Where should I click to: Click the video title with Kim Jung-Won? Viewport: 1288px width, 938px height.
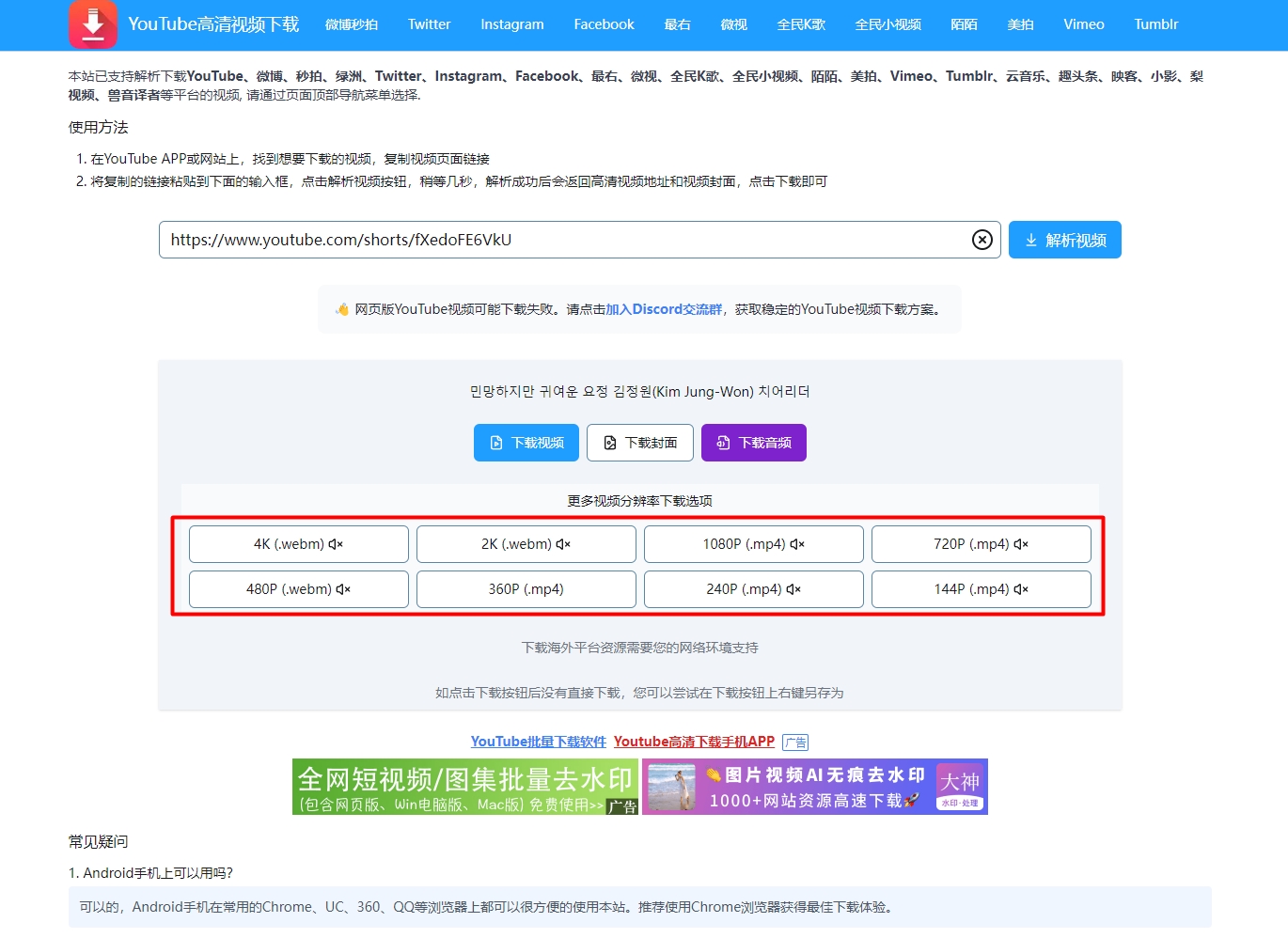[640, 392]
